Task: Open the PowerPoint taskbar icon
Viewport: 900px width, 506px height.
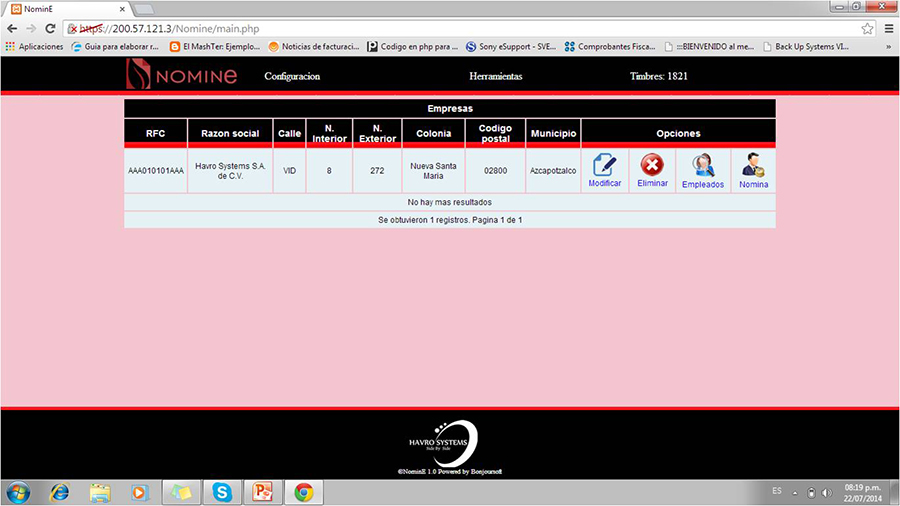Action: pos(263,492)
